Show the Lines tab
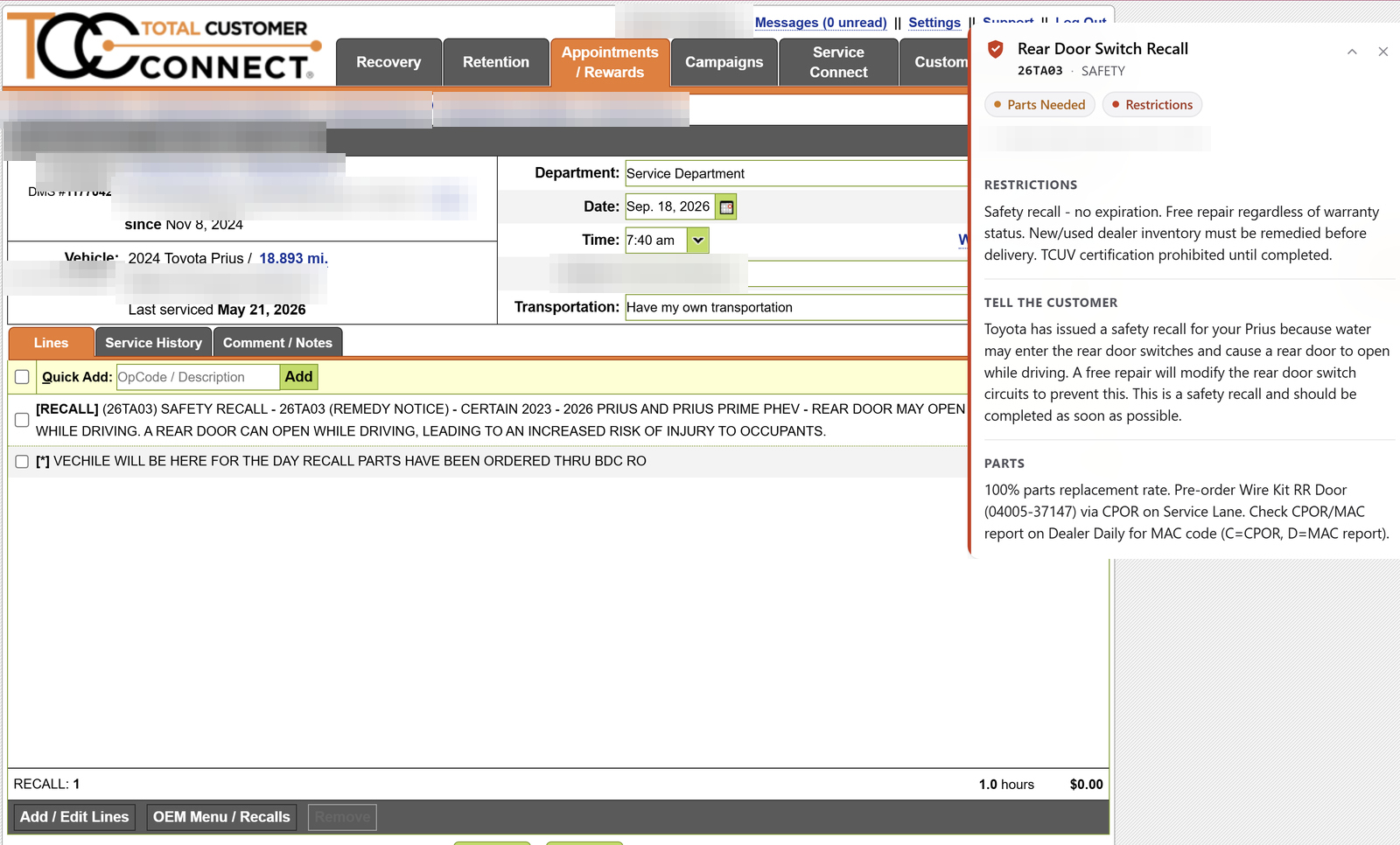Screen dimensions: 1400x845 [x=51, y=343]
